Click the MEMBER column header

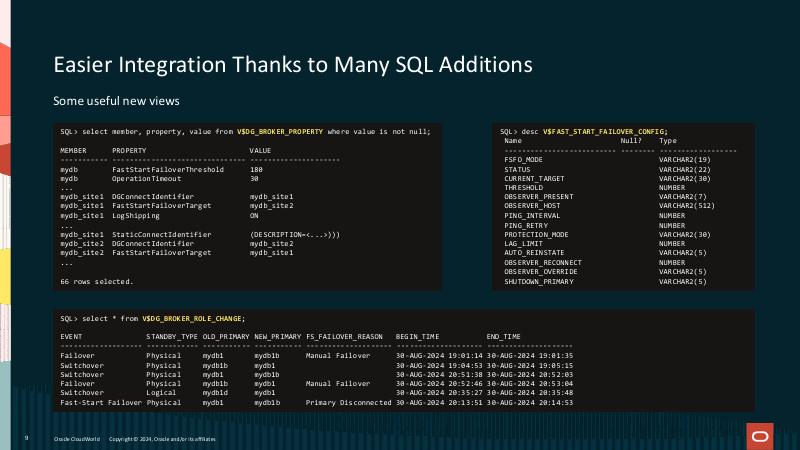[x=73, y=151]
